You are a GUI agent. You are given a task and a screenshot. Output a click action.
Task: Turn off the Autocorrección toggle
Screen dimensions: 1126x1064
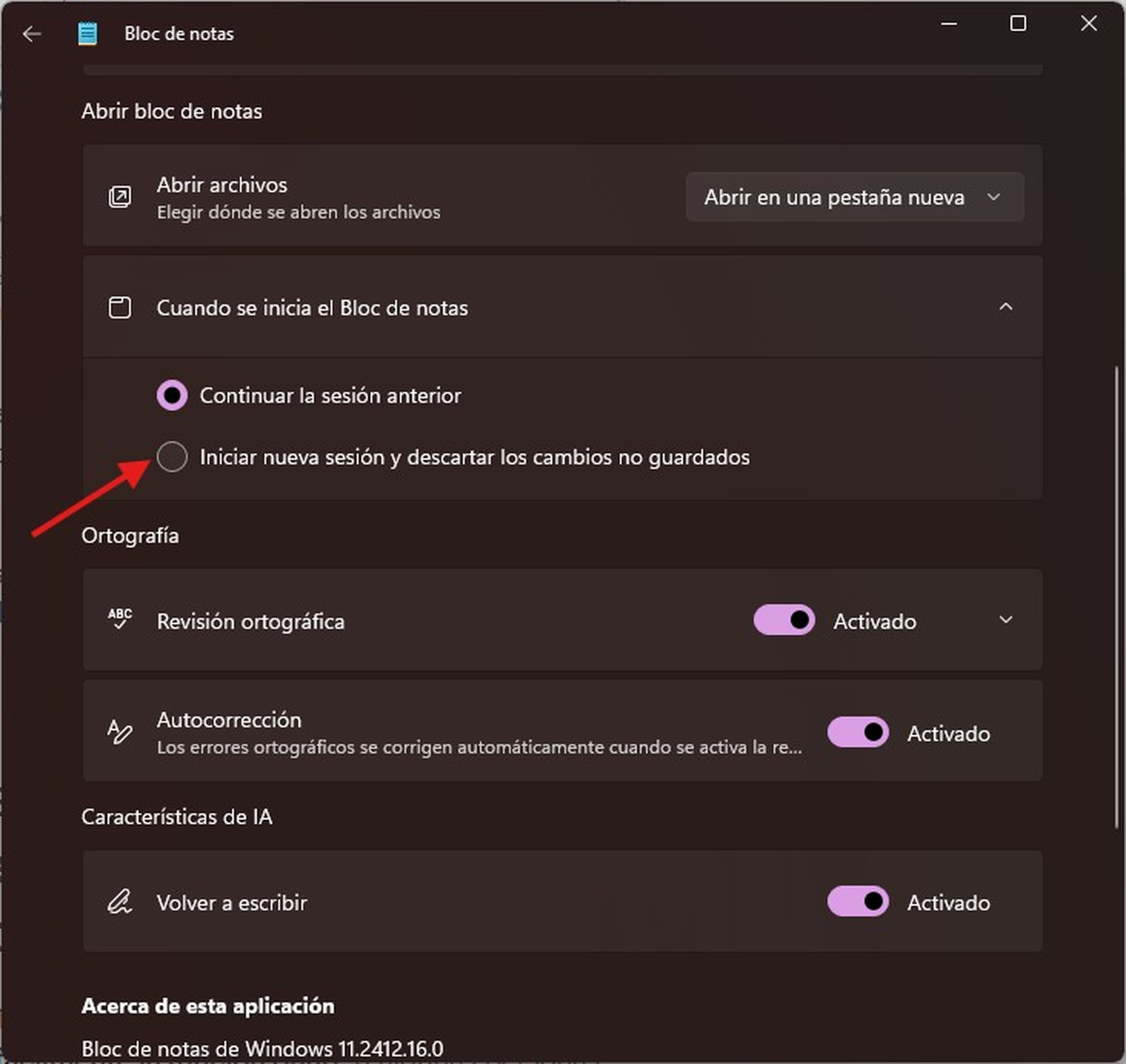[x=858, y=732]
